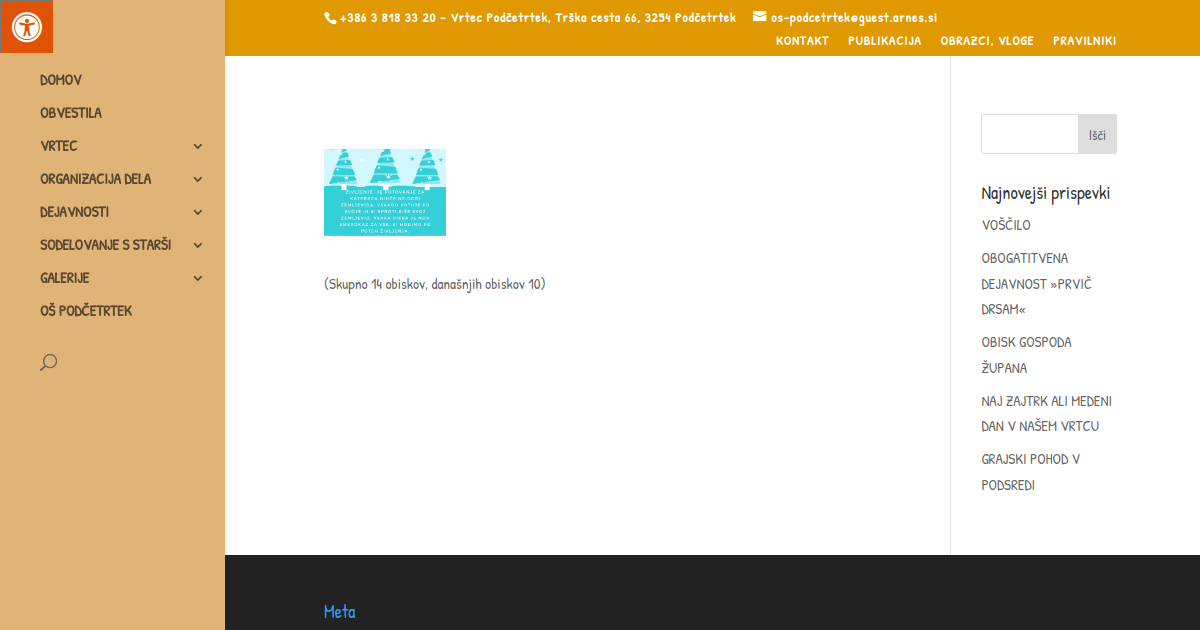This screenshot has width=1200, height=630.
Task: Click the right sidebar search input field
Action: (1029, 134)
